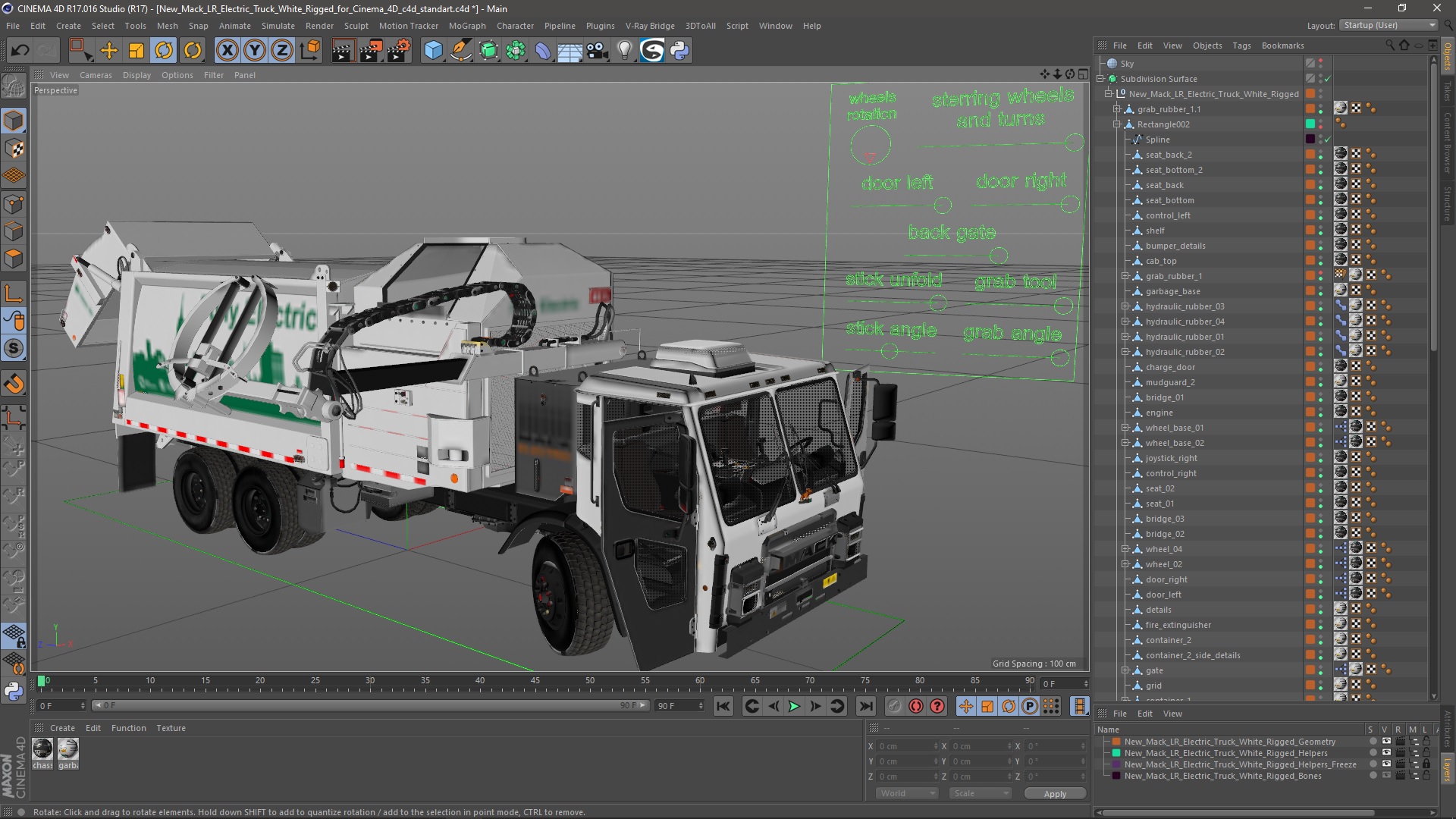This screenshot has height=819, width=1456.
Task: Open the Simulate menu
Action: click(x=278, y=26)
